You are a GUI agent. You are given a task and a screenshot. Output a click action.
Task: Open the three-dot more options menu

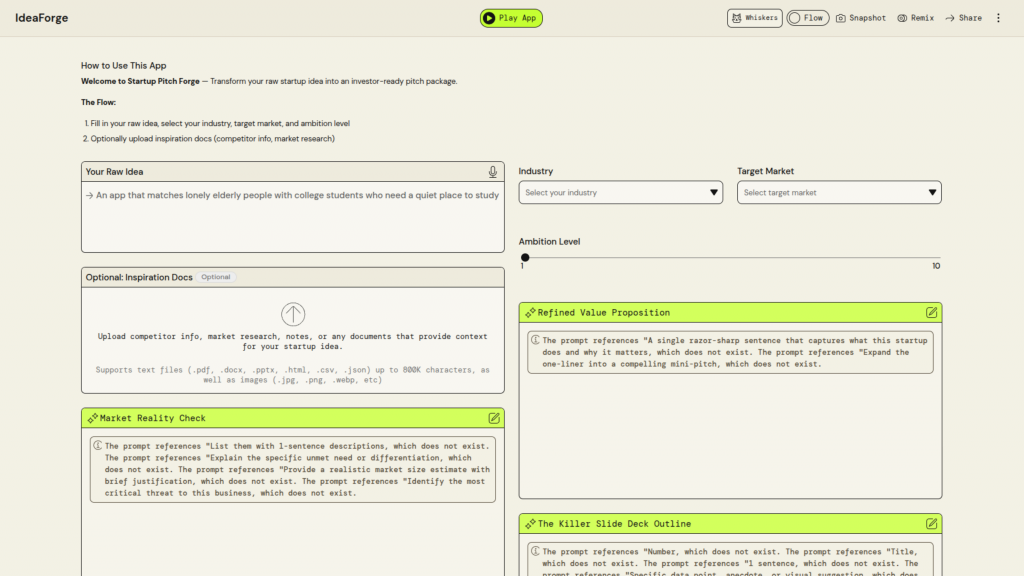click(x=997, y=18)
